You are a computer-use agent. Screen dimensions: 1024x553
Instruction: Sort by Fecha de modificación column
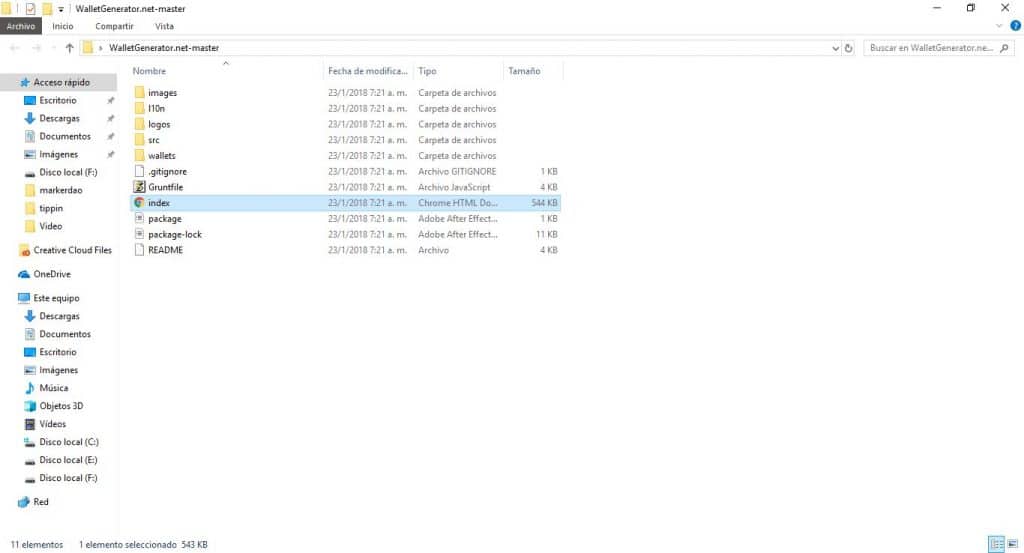(368, 71)
